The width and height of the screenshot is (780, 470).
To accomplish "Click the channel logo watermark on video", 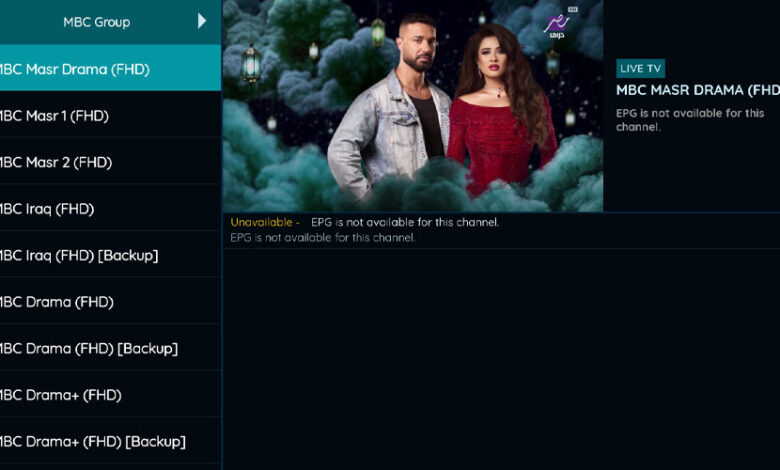I will tap(559, 23).
